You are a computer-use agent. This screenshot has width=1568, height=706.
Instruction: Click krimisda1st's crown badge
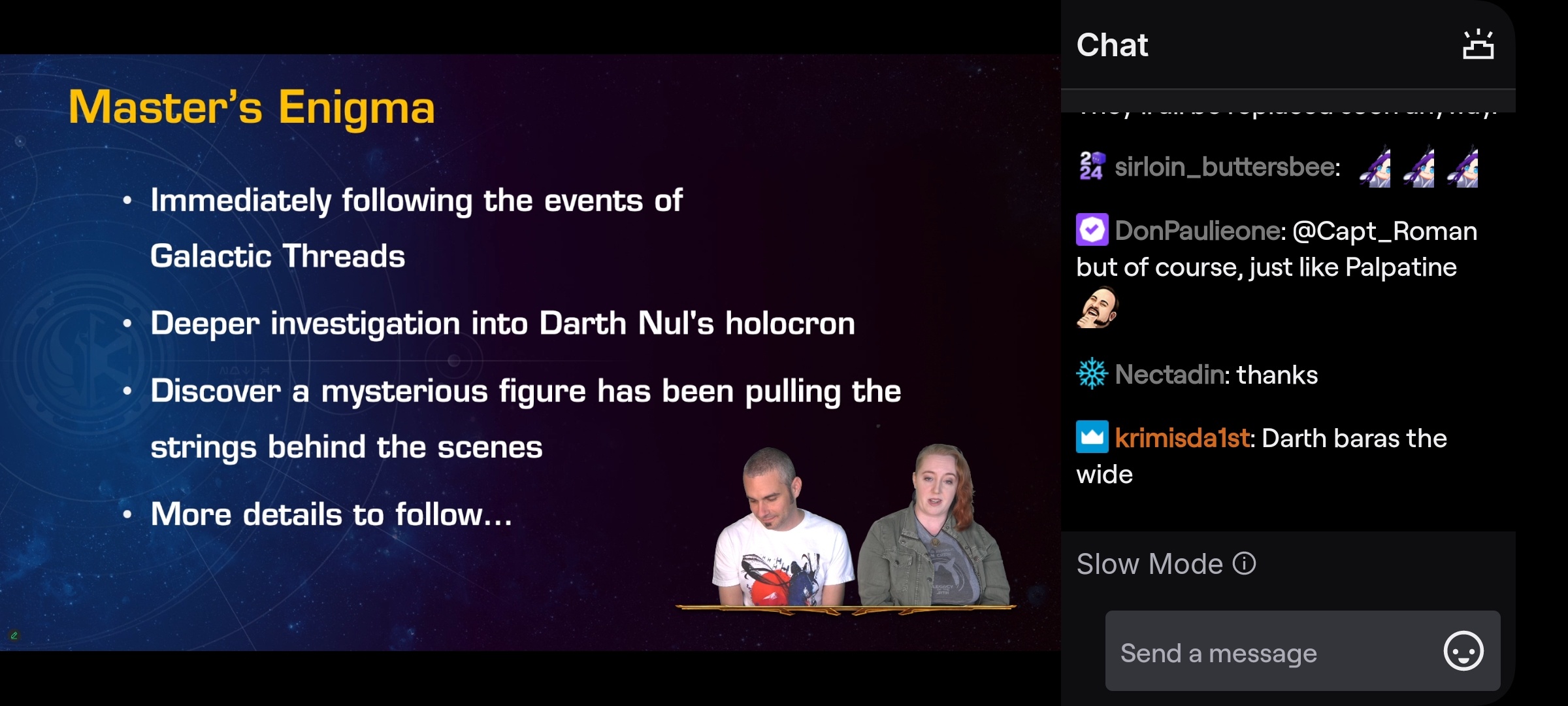tap(1092, 437)
